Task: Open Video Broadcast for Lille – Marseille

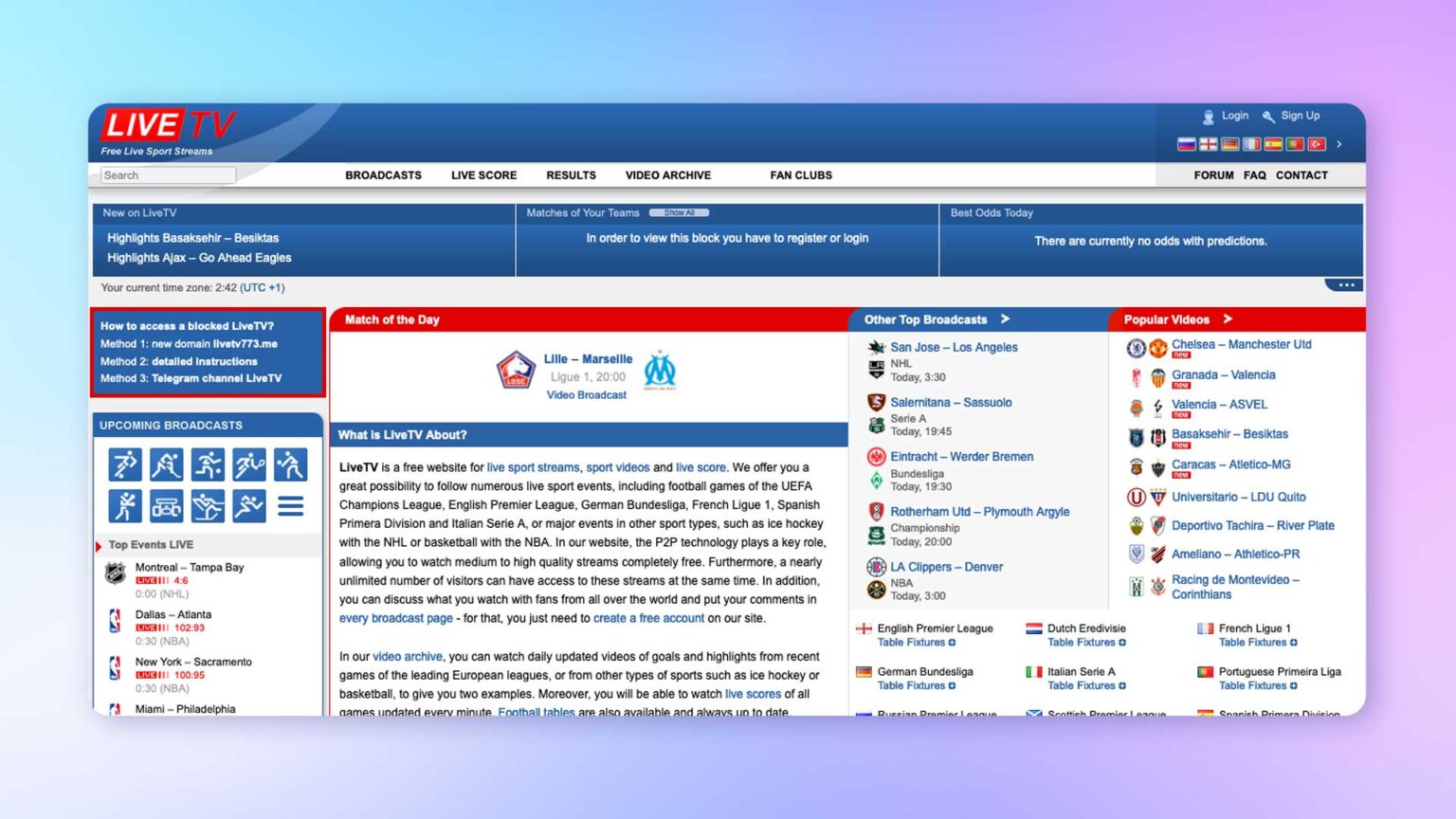Action: point(586,395)
